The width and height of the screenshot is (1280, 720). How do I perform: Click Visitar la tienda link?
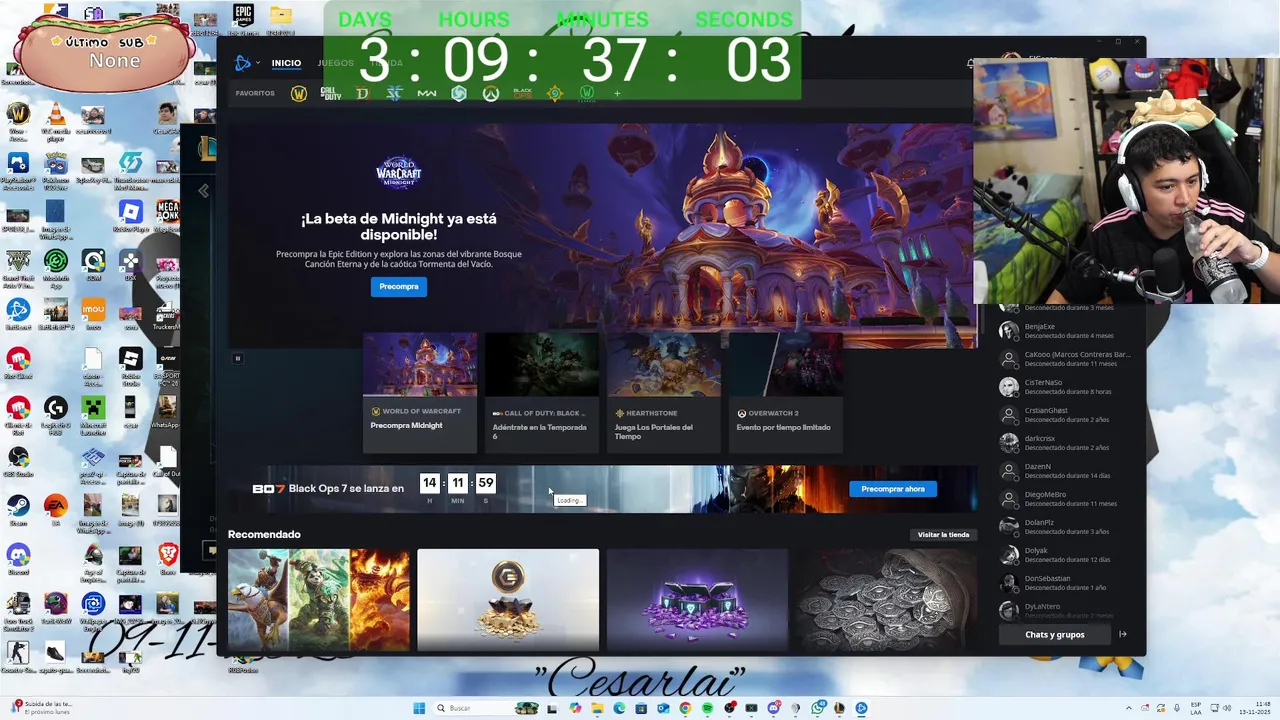coord(944,535)
